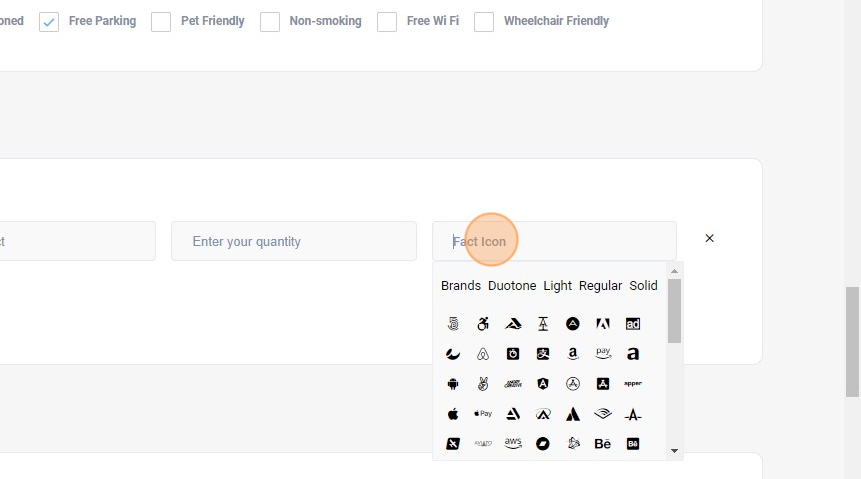Check the Non-smoking option

pos(270,22)
